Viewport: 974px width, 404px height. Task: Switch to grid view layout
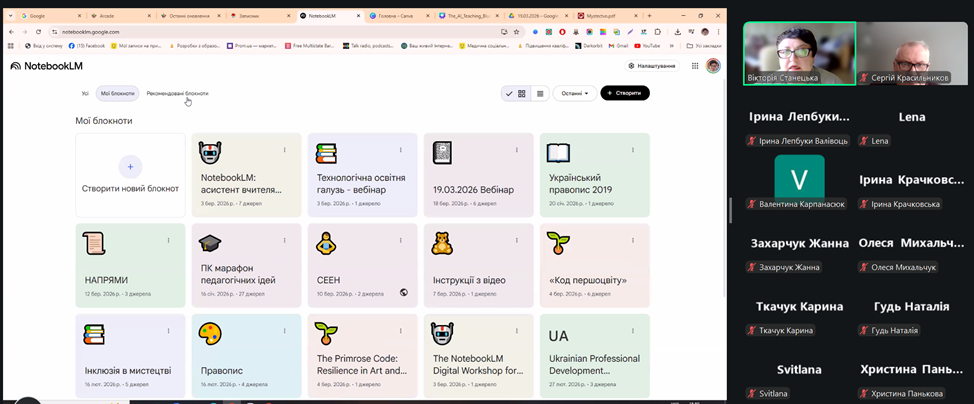(522, 93)
